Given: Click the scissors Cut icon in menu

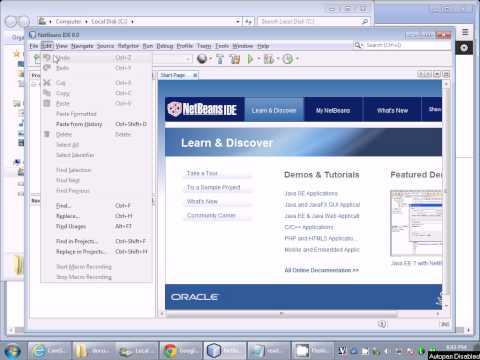Looking at the screenshot, I should [x=47, y=82].
